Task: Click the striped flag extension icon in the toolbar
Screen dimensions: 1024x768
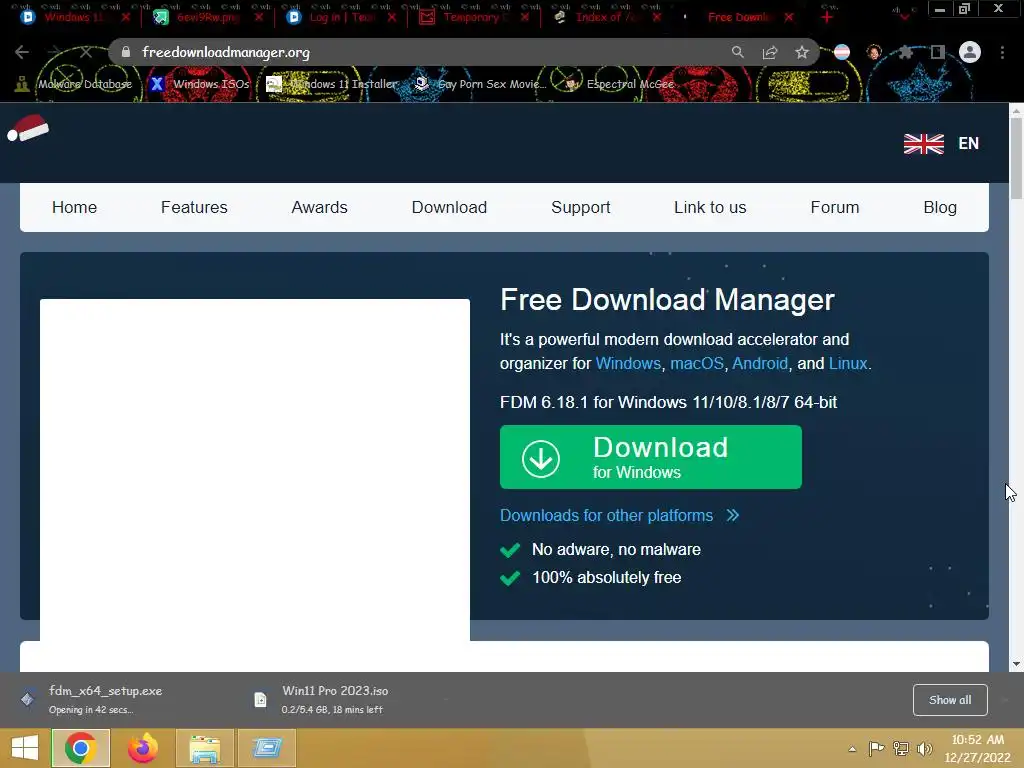Action: (x=842, y=52)
